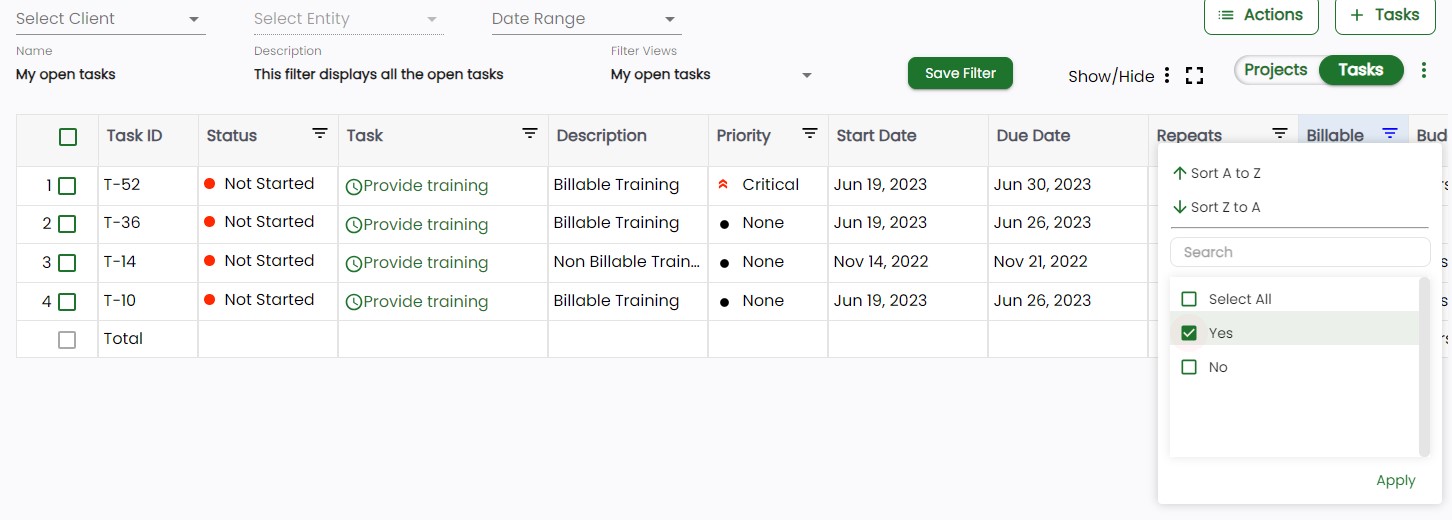Open the Repeats column filter icon
This screenshot has height=520, width=1452.
coord(1279,133)
